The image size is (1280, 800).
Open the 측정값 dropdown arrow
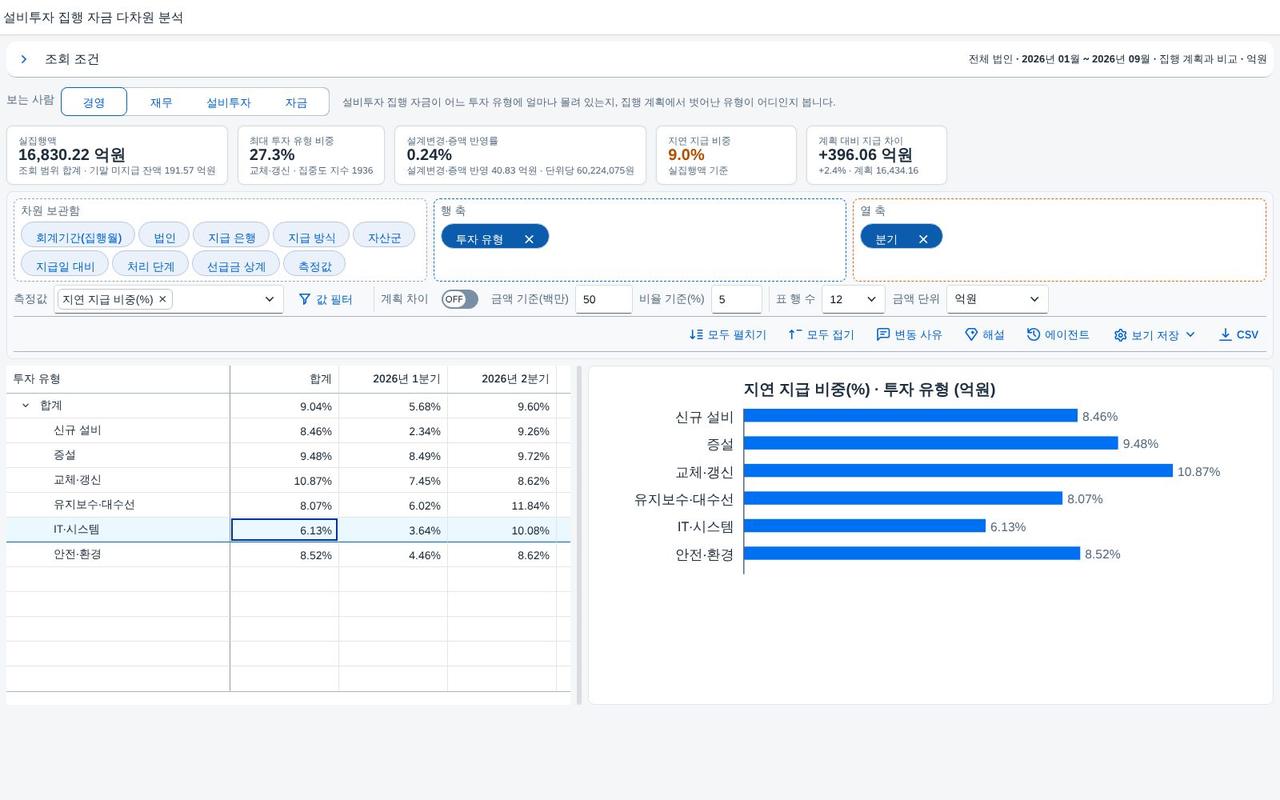coord(269,299)
